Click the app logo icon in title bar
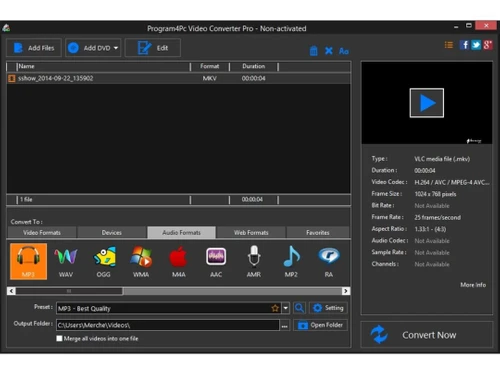 tap(6, 28)
